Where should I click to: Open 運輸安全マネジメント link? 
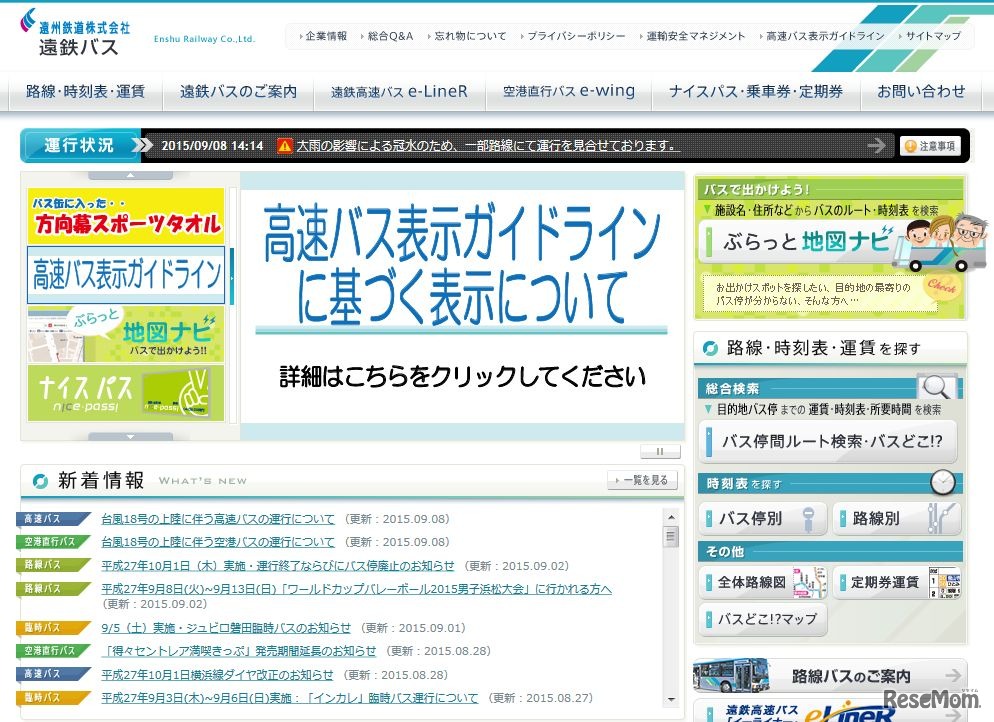tap(695, 36)
